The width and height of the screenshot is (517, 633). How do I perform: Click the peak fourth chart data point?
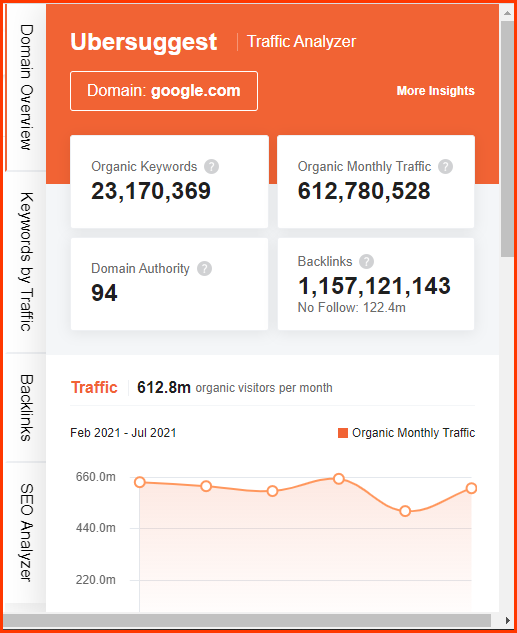pyautogui.click(x=339, y=479)
